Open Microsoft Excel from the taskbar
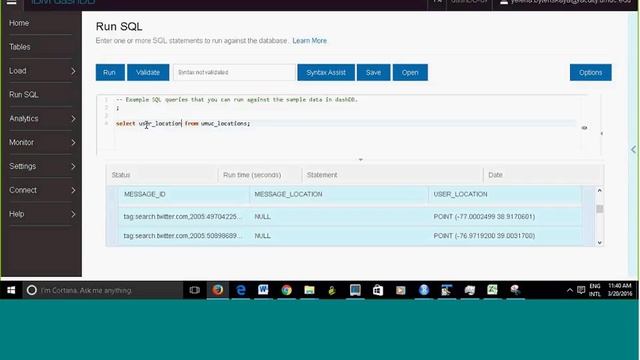 [x=492, y=290]
